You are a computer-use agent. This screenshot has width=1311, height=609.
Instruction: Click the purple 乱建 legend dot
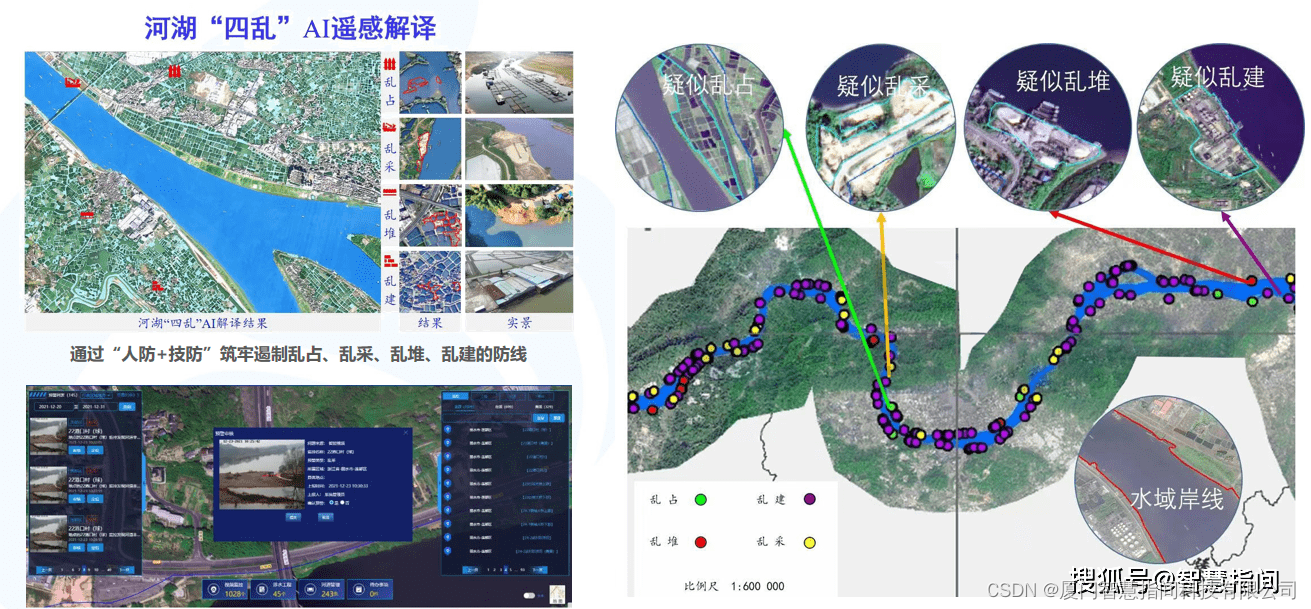coord(810,498)
